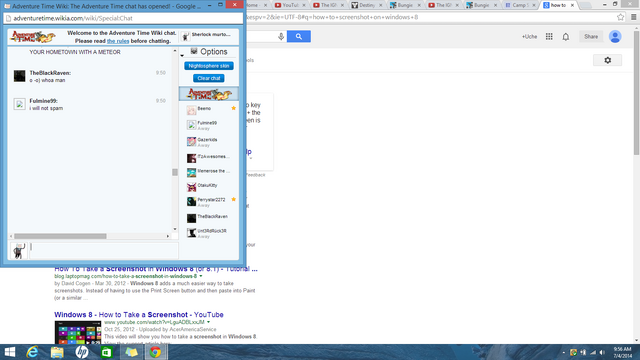Click the Clear chat button
Screen dimensions: 640x360
[209, 78]
